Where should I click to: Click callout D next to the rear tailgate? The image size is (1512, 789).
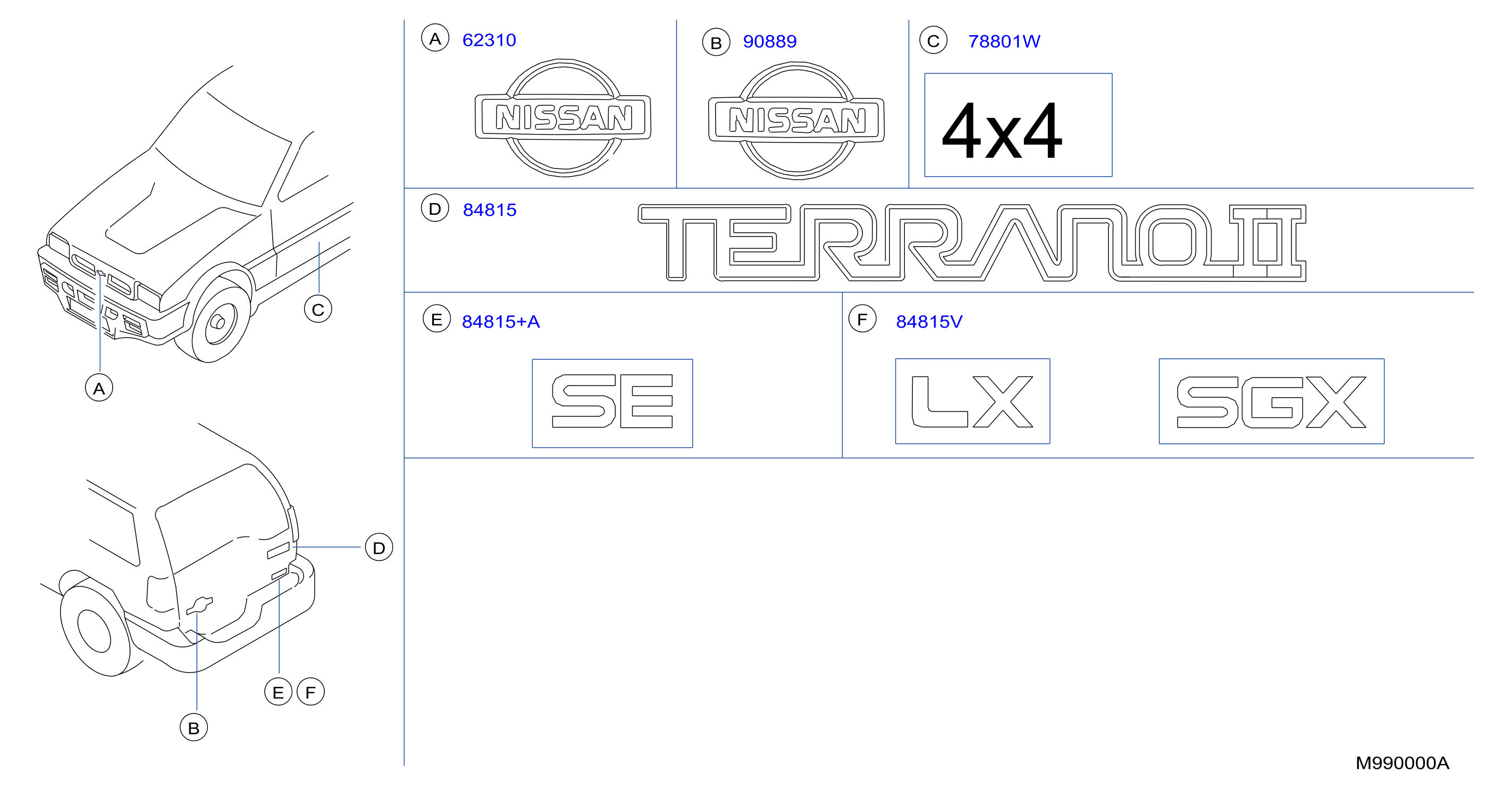(x=379, y=547)
